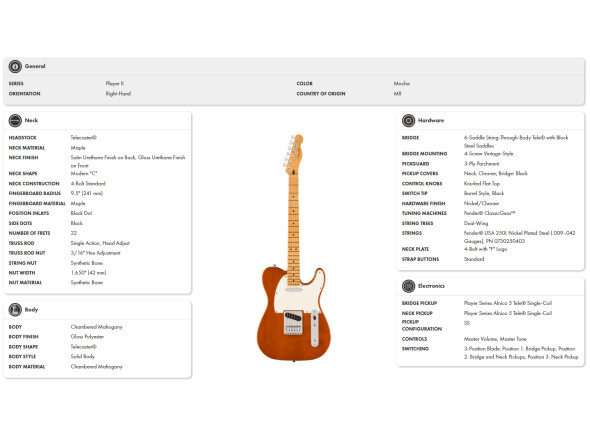Select the Electronics section heading
The image size is (590, 434).
[431, 286]
